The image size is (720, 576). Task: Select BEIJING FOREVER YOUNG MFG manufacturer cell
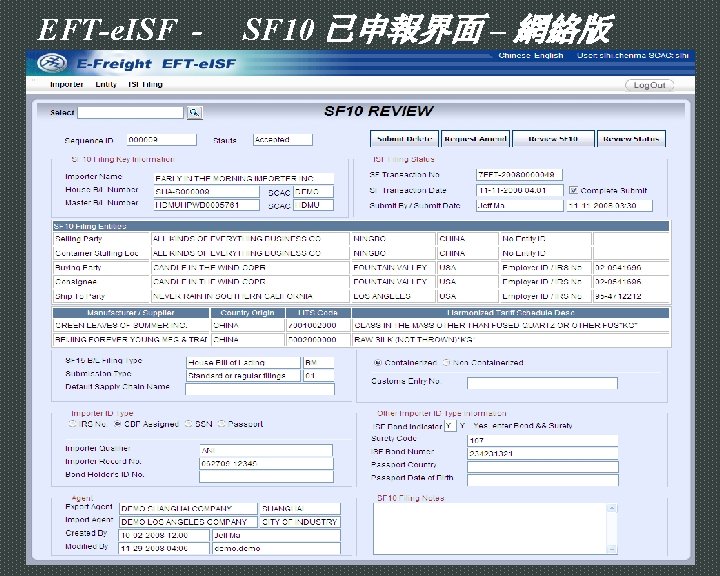[x=131, y=339]
